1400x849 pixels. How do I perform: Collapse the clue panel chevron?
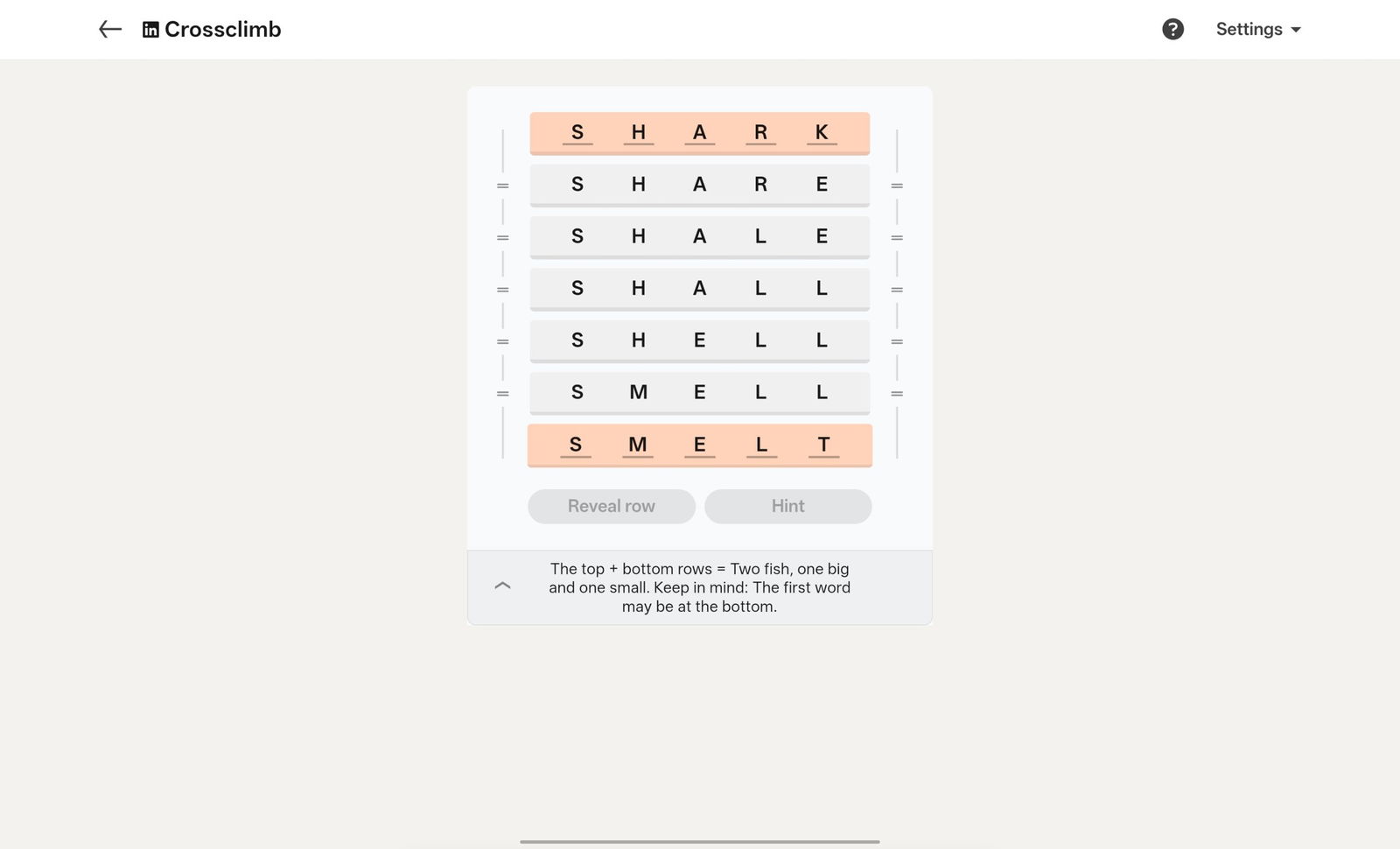click(502, 586)
